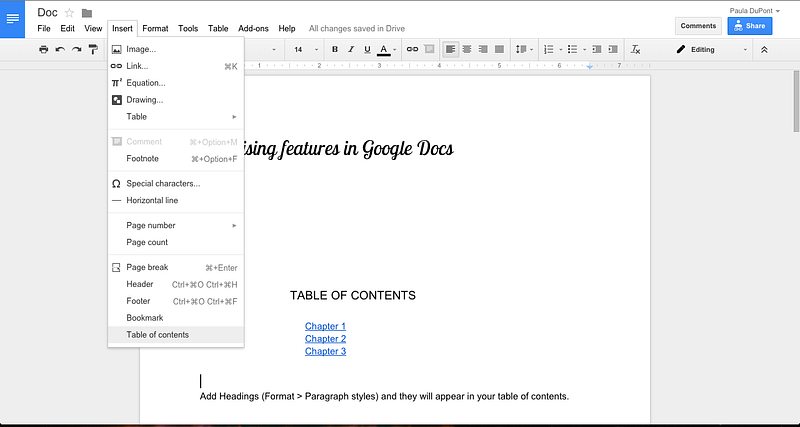Select Table of contents menu item
This screenshot has width=800, height=427.
176,335
